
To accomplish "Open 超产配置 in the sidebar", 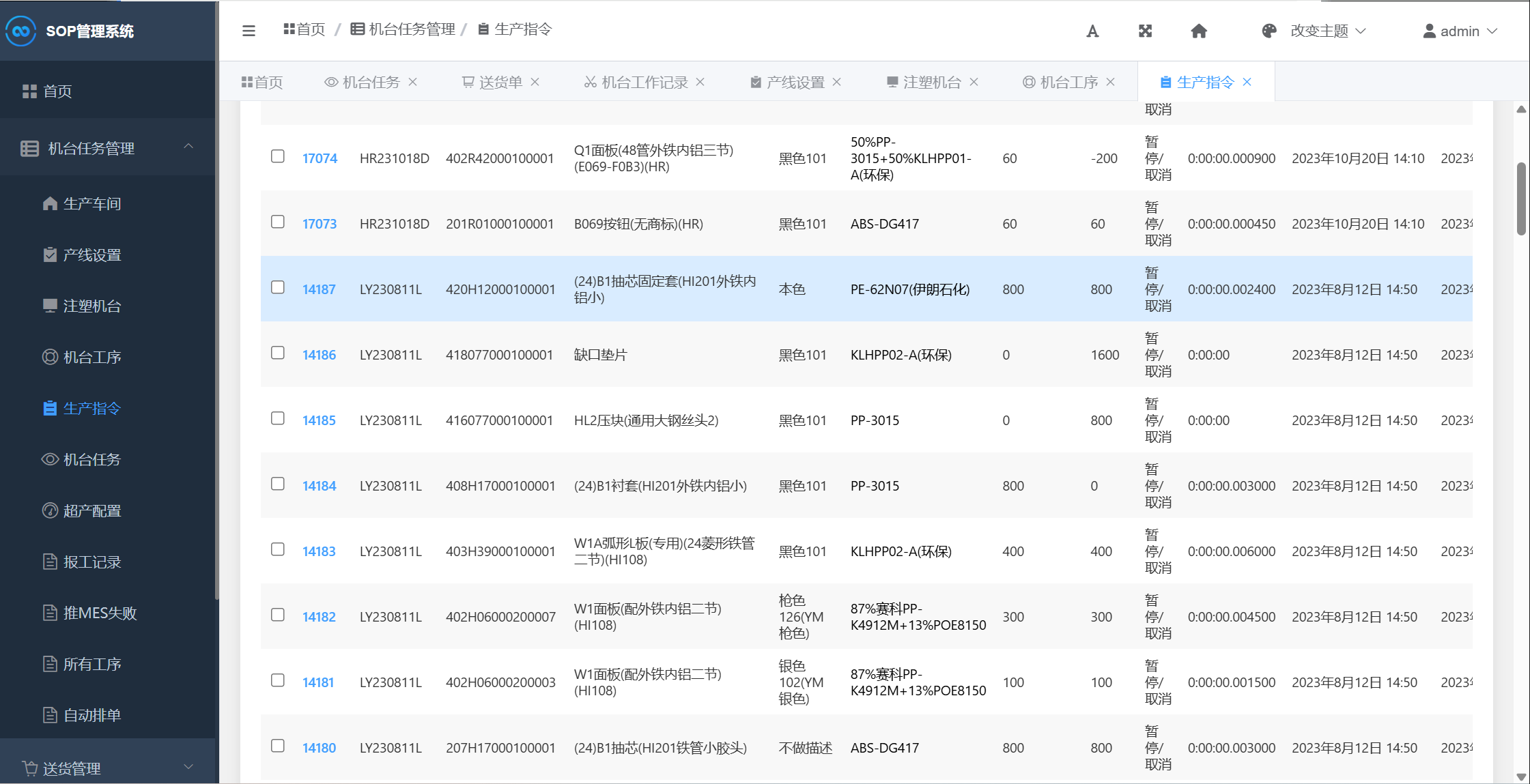I will click(91, 510).
